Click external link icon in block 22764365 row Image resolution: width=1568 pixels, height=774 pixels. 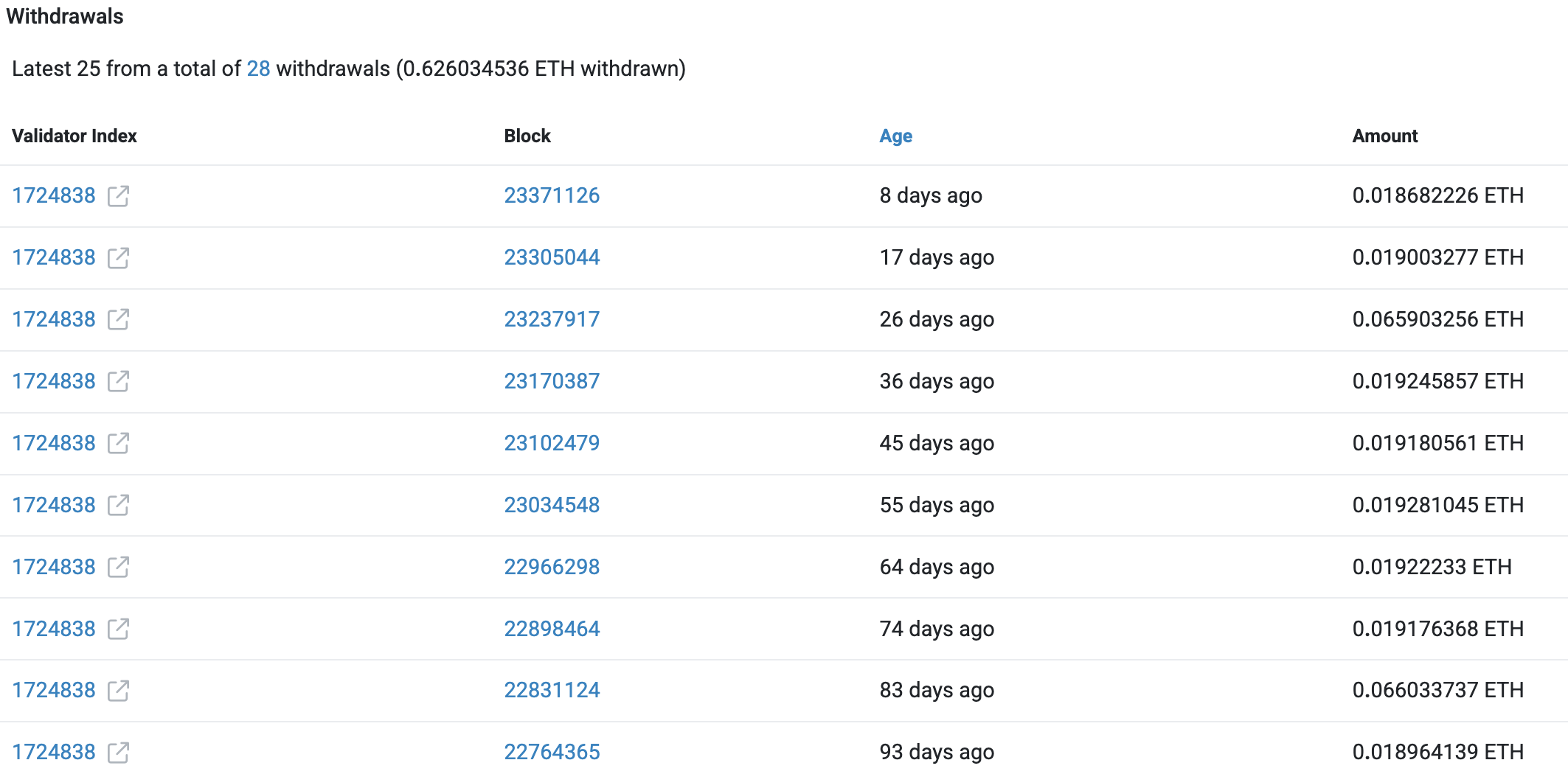(x=118, y=753)
